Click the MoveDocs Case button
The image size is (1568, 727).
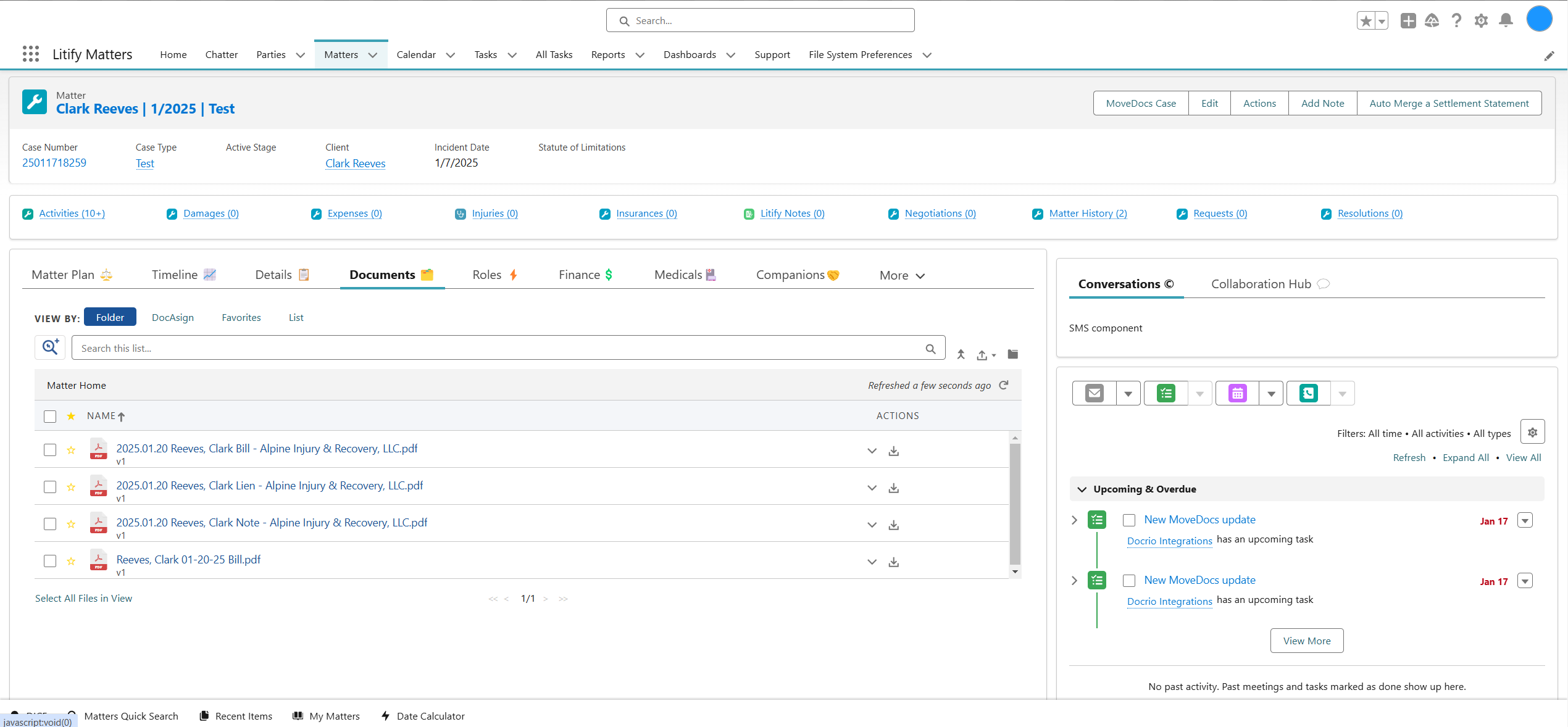(1141, 103)
